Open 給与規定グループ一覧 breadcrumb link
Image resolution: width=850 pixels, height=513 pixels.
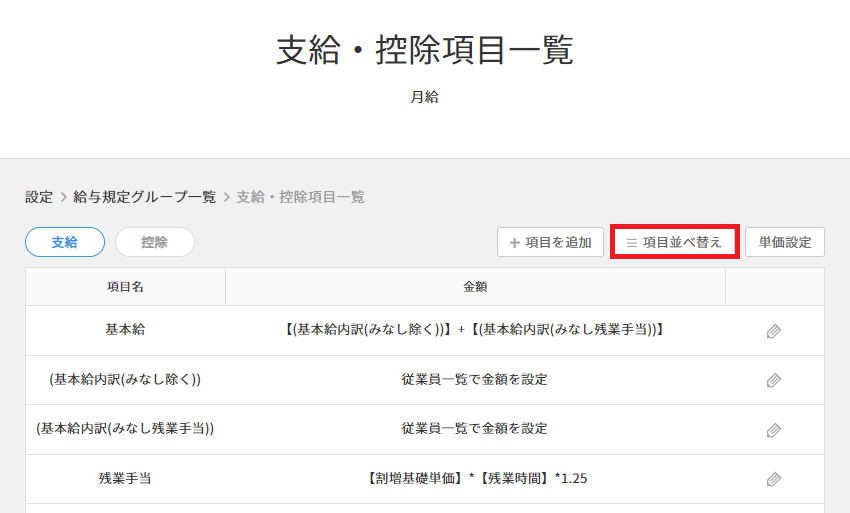[x=145, y=197]
